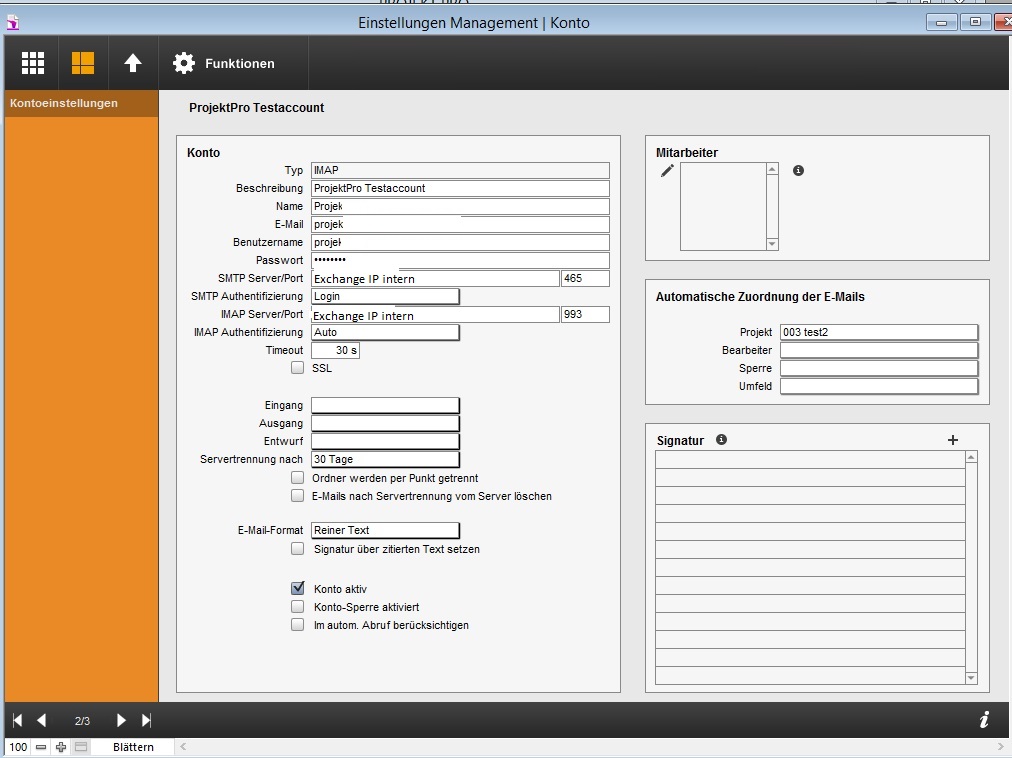
Task: Edit Mitarbeiter with the pencil icon
Action: (x=667, y=170)
